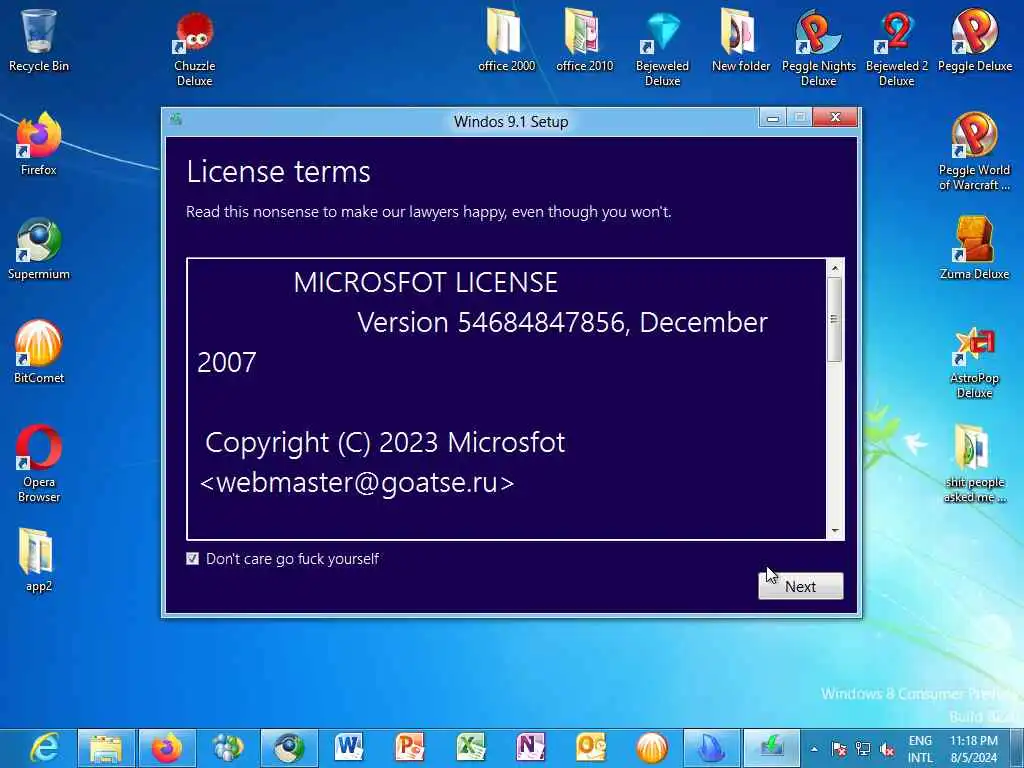Image resolution: width=1024 pixels, height=768 pixels.
Task: Click the muted volume tray icon
Action: pos(887,750)
